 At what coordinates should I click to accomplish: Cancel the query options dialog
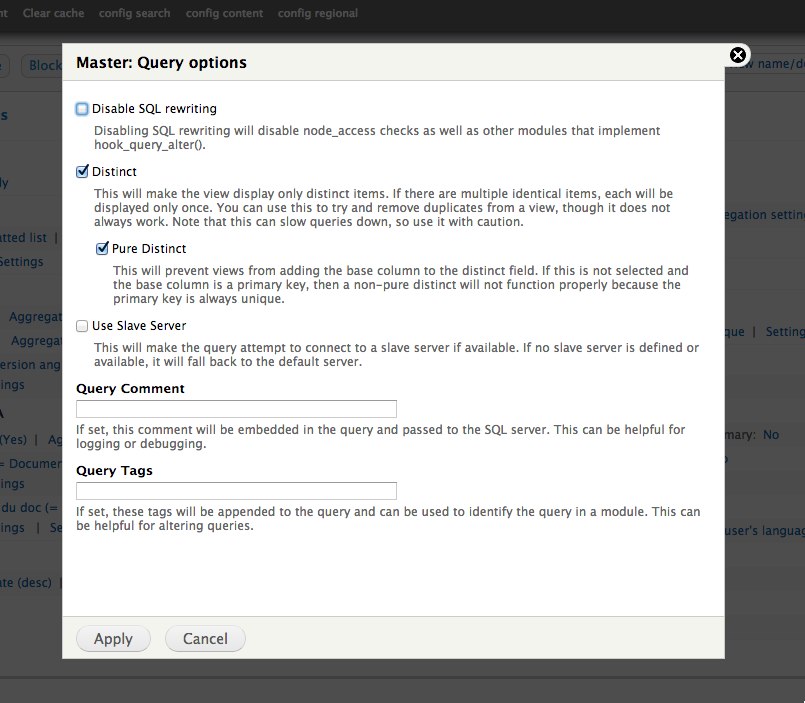click(205, 639)
